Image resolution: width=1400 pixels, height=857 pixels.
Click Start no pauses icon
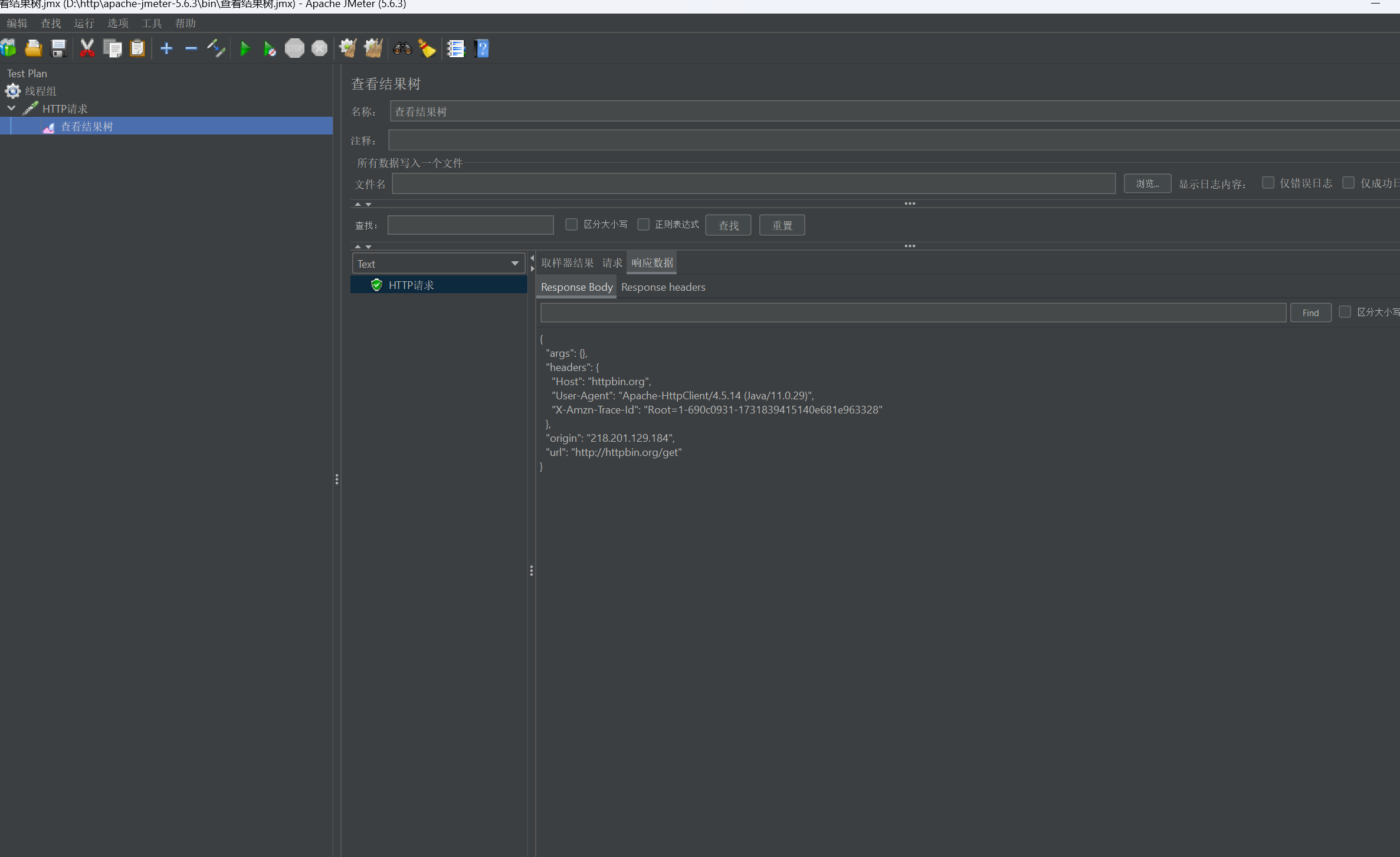point(270,48)
